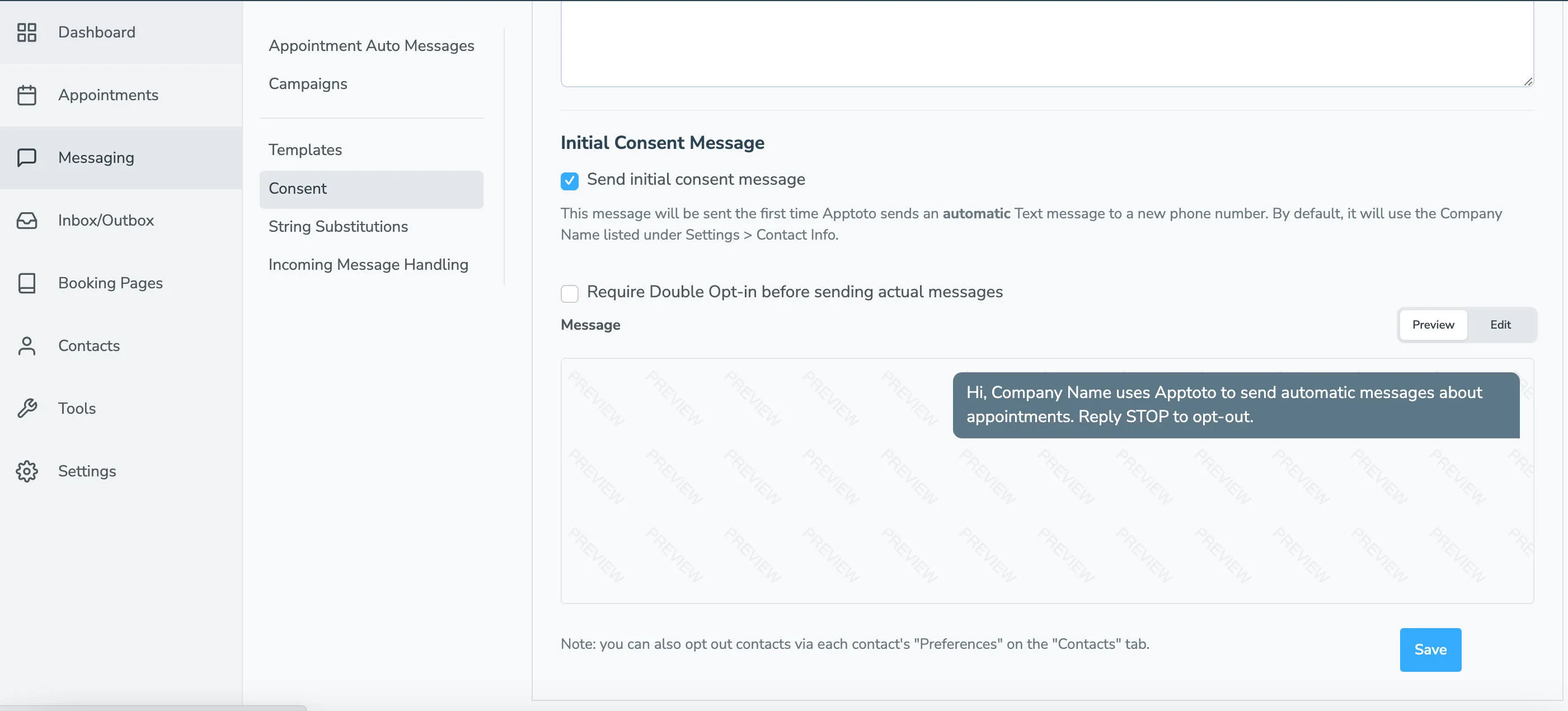Open the Dashboard grid icon

click(x=27, y=33)
